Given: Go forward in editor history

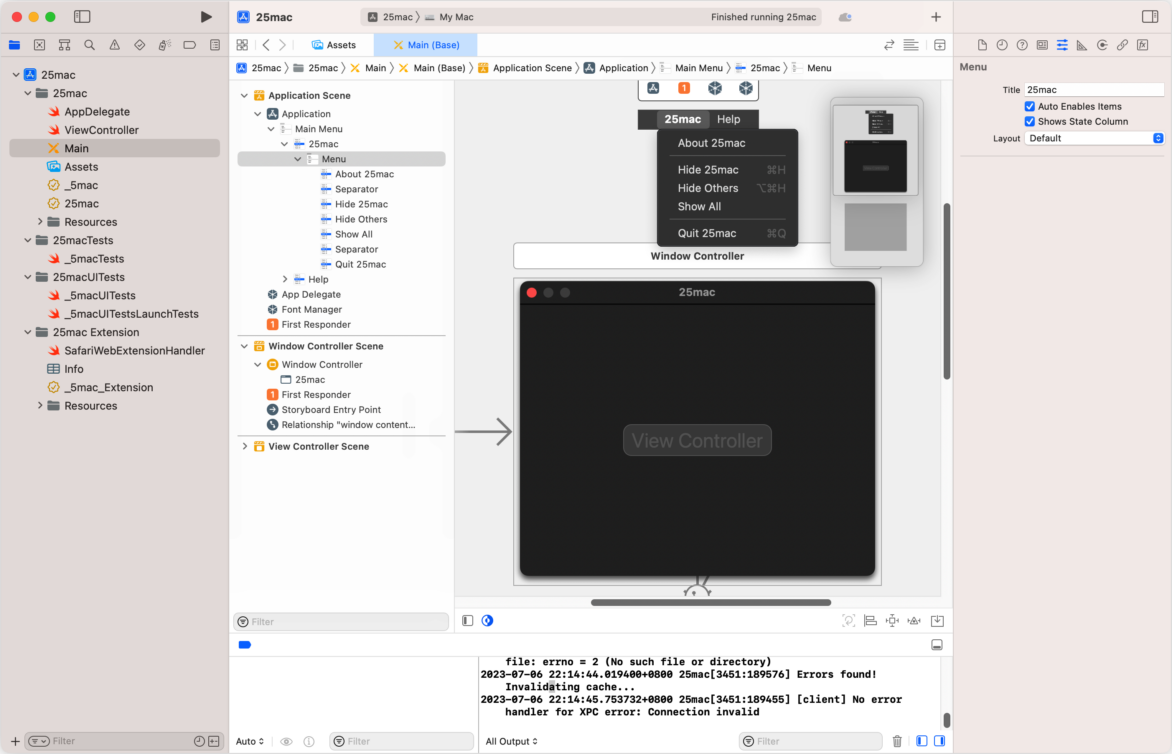Looking at the screenshot, I should 283,45.
